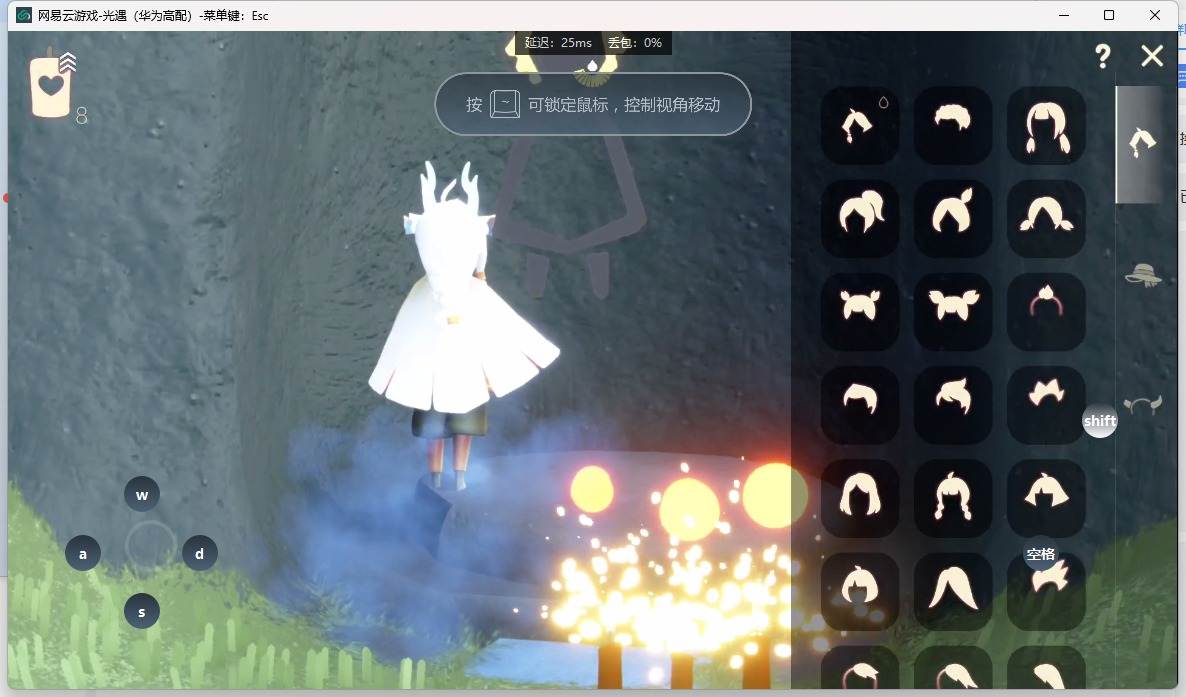Switch to the hair category tab
The height and width of the screenshot is (697, 1186).
pos(1142,143)
